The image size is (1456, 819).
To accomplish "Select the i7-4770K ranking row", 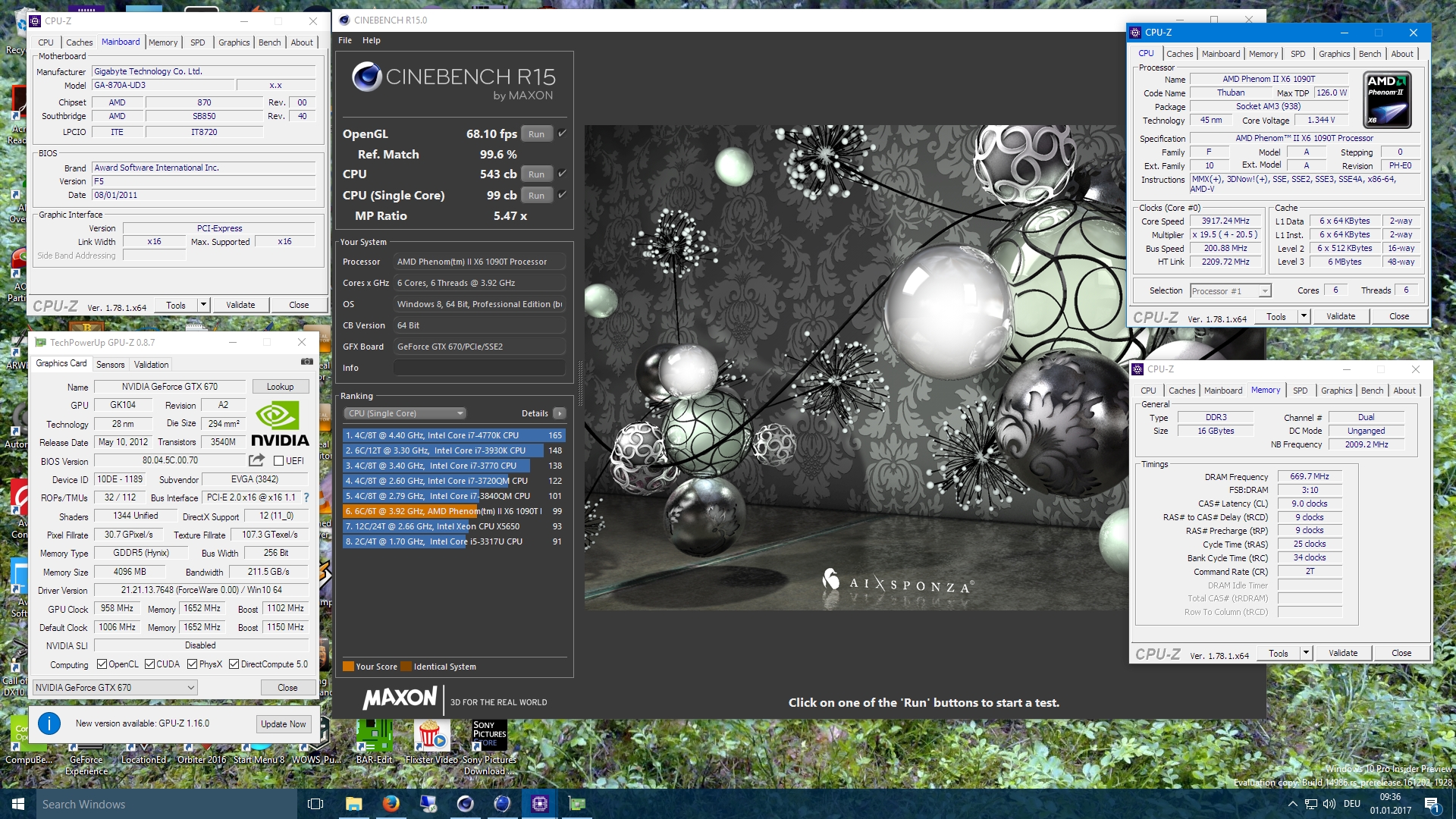I will coord(454,435).
